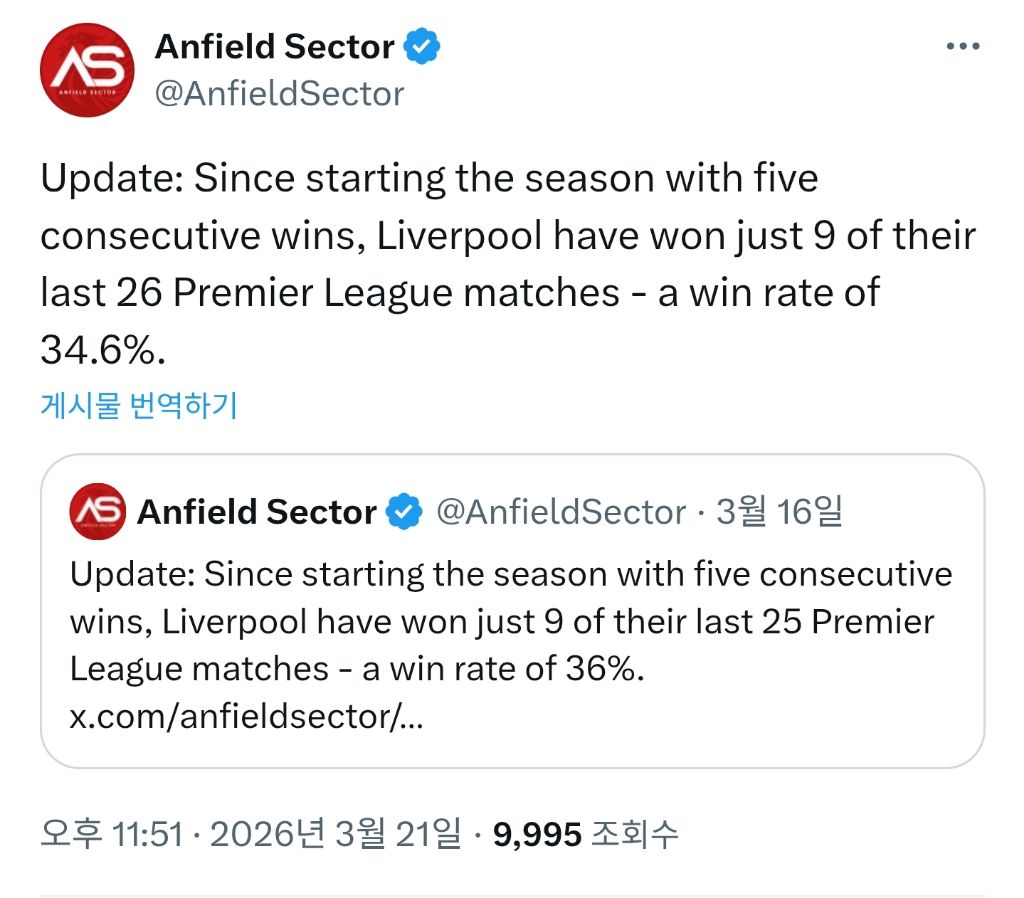The width and height of the screenshot is (1024, 898).
Task: Open the three-dot more options menu
Action: coord(962,46)
